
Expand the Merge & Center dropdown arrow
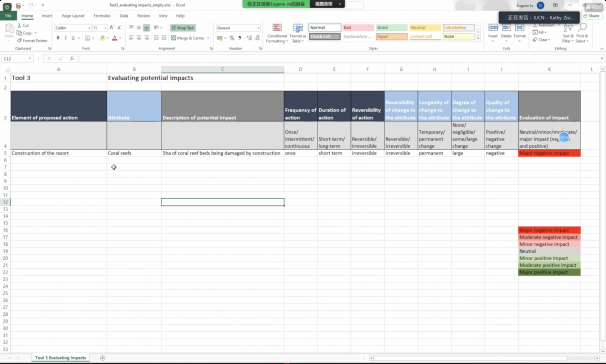208,38
